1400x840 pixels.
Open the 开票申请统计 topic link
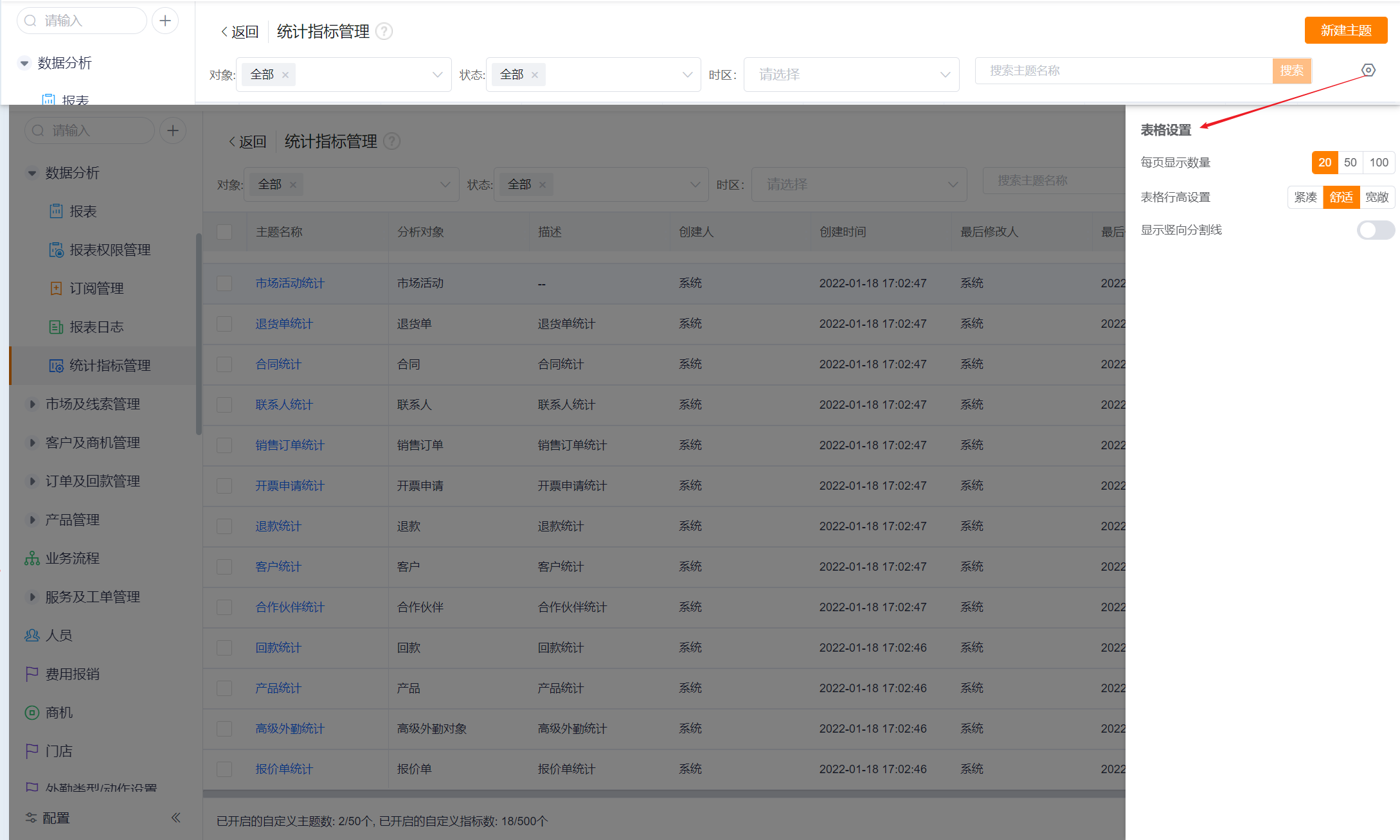(x=290, y=486)
